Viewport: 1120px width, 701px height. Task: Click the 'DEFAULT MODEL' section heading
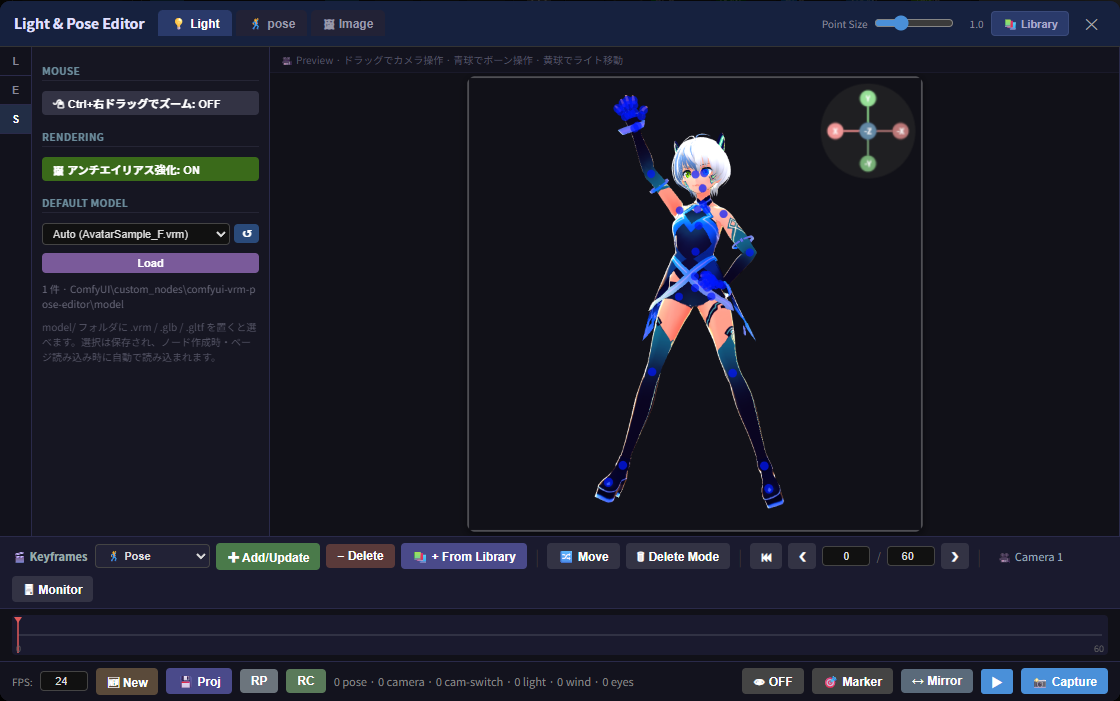(x=84, y=203)
